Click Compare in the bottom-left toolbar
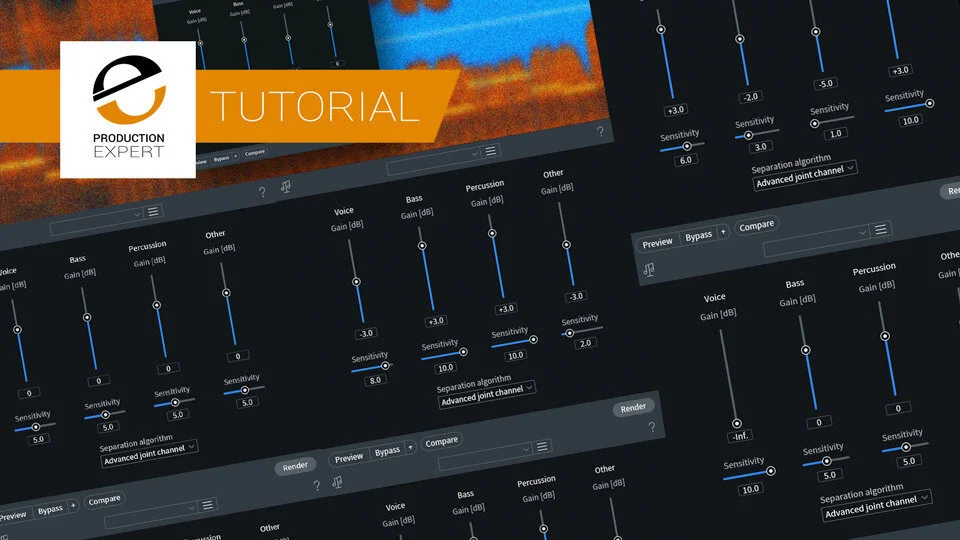Screen dimensions: 960x540 coord(103,500)
